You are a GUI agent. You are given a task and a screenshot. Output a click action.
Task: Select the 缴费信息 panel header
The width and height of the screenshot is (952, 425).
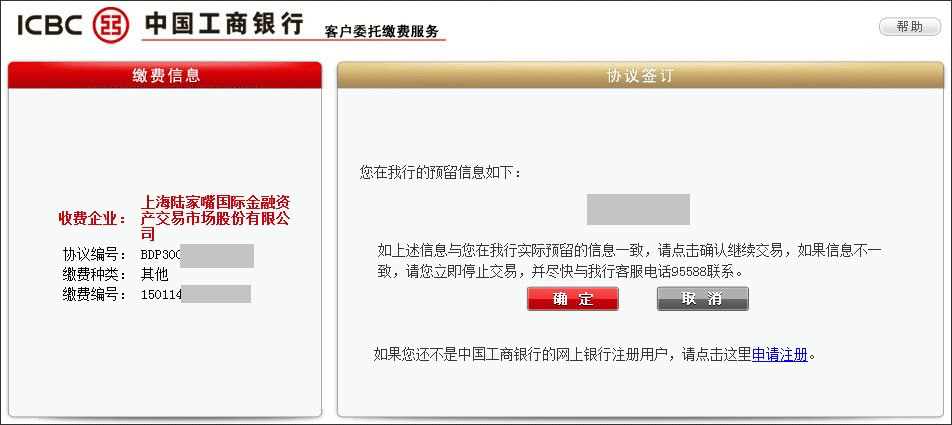[165, 75]
